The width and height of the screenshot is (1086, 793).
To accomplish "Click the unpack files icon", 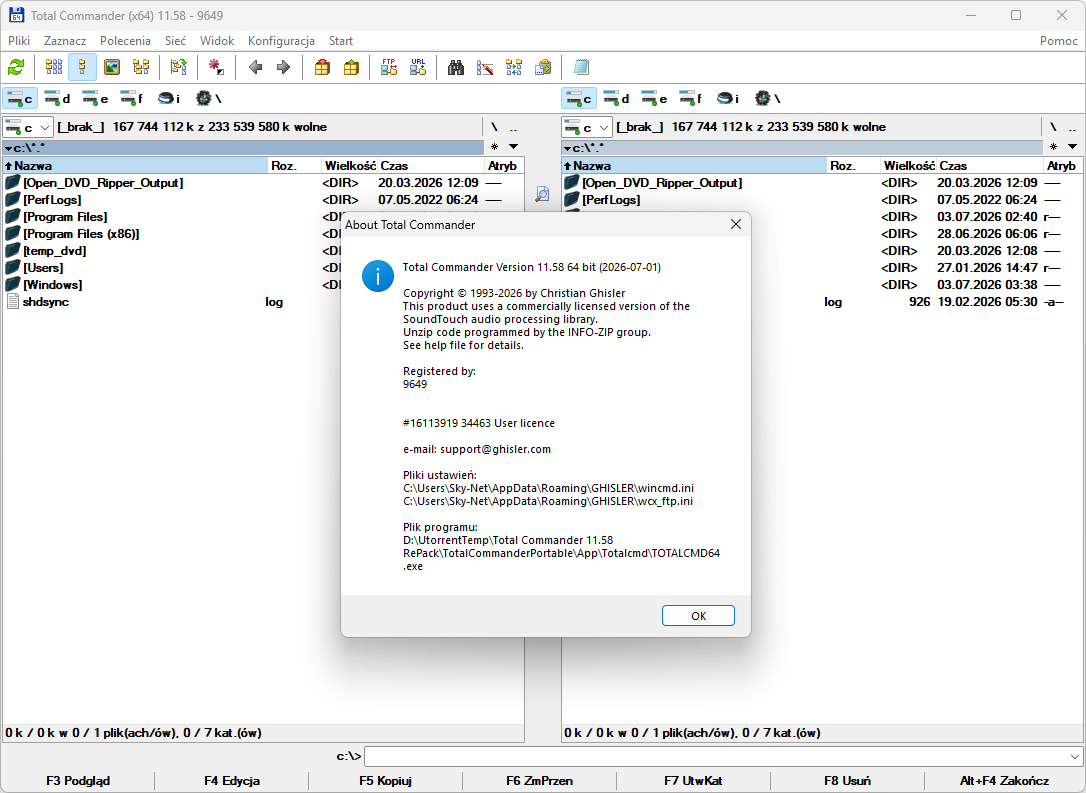I will click(x=351, y=67).
